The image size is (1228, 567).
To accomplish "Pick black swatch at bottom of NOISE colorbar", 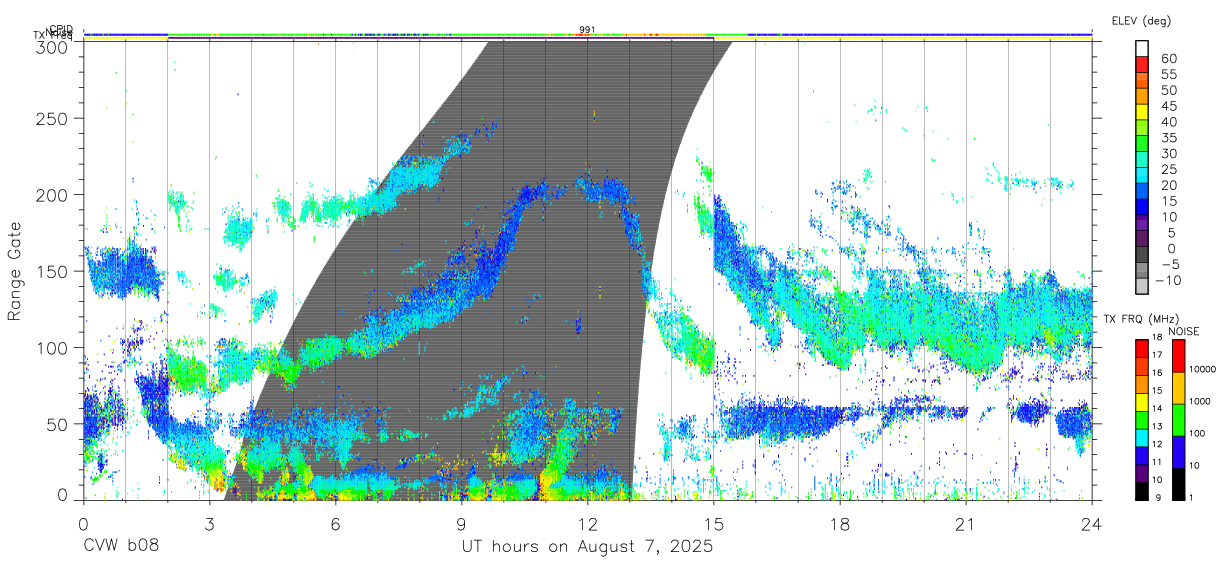I will pyautogui.click(x=1178, y=484).
